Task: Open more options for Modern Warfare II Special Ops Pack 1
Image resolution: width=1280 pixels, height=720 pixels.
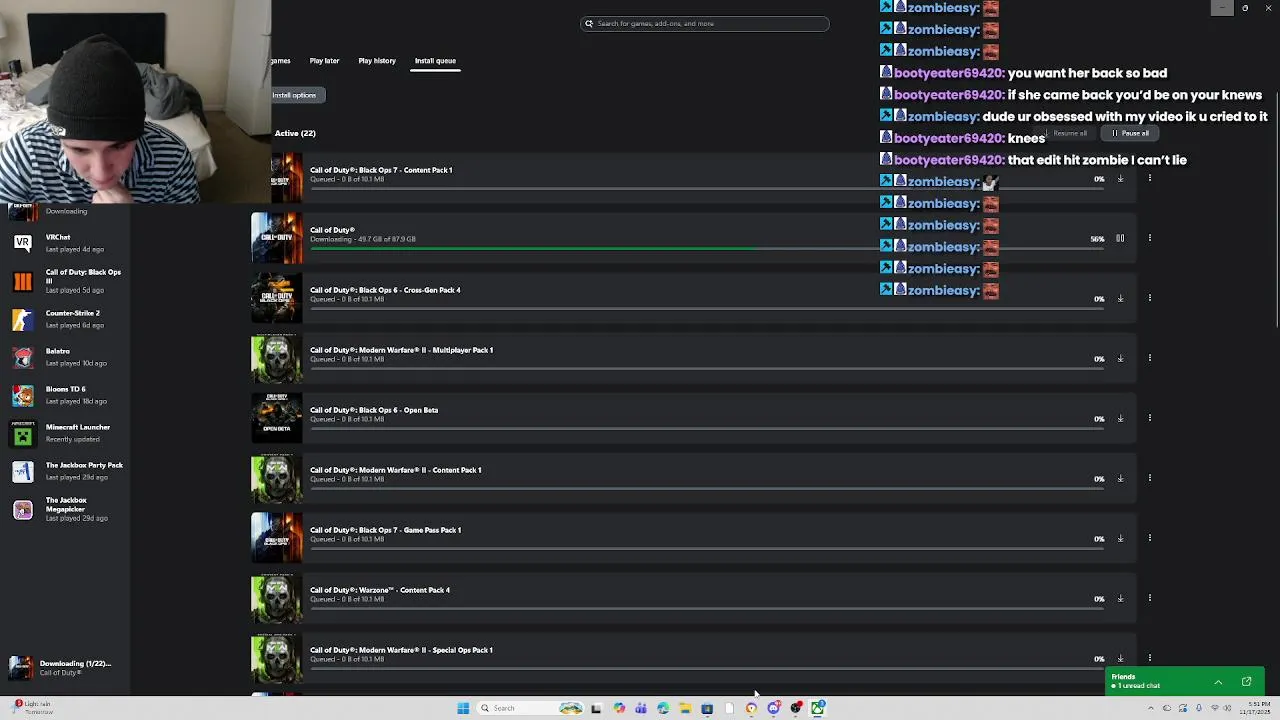Action: (x=1150, y=658)
